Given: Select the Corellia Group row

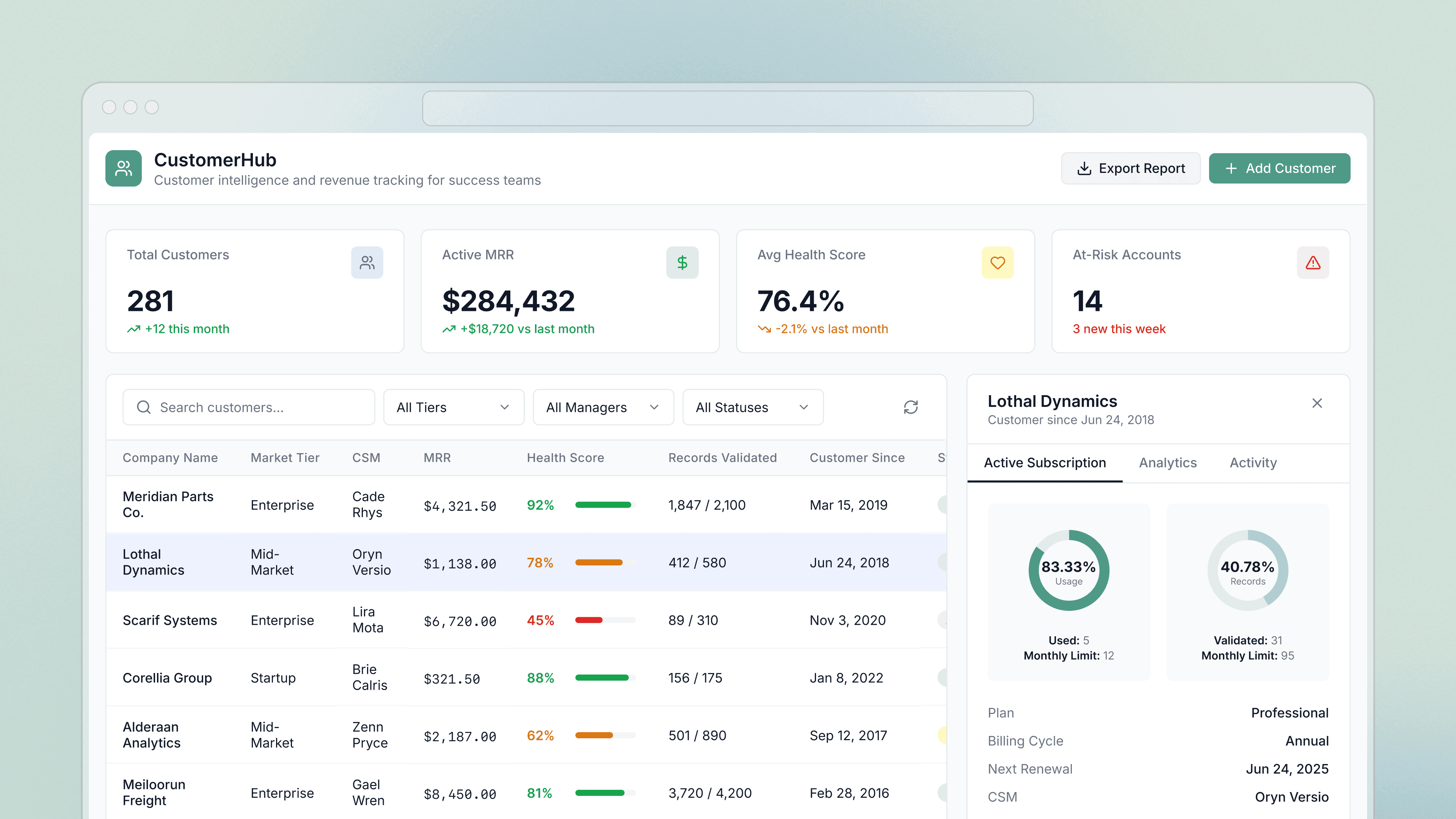Looking at the screenshot, I should click(x=526, y=678).
